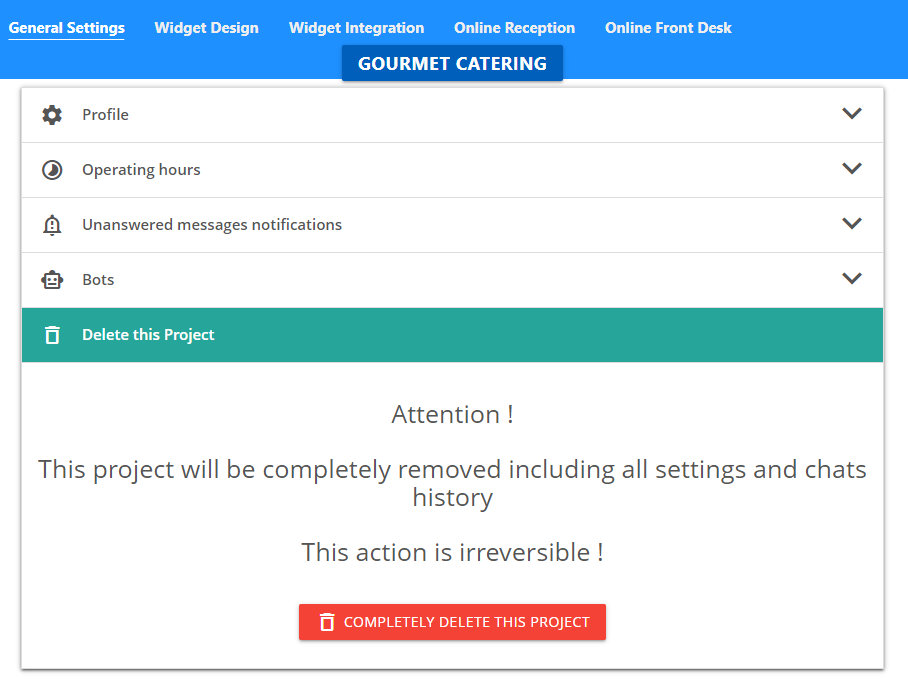The height and width of the screenshot is (684, 908).
Task: Expand Unanswered messages notifications chevron
Action: pyautogui.click(x=851, y=224)
